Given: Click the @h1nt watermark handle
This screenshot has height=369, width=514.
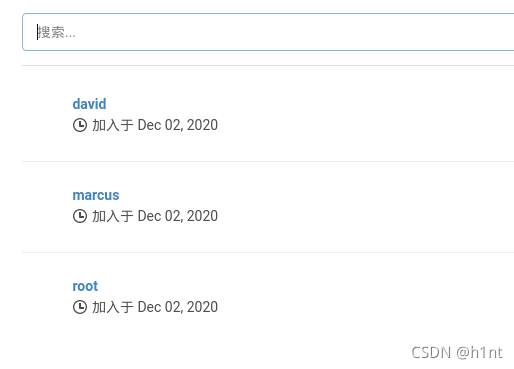Looking at the screenshot, I should (x=479, y=353).
